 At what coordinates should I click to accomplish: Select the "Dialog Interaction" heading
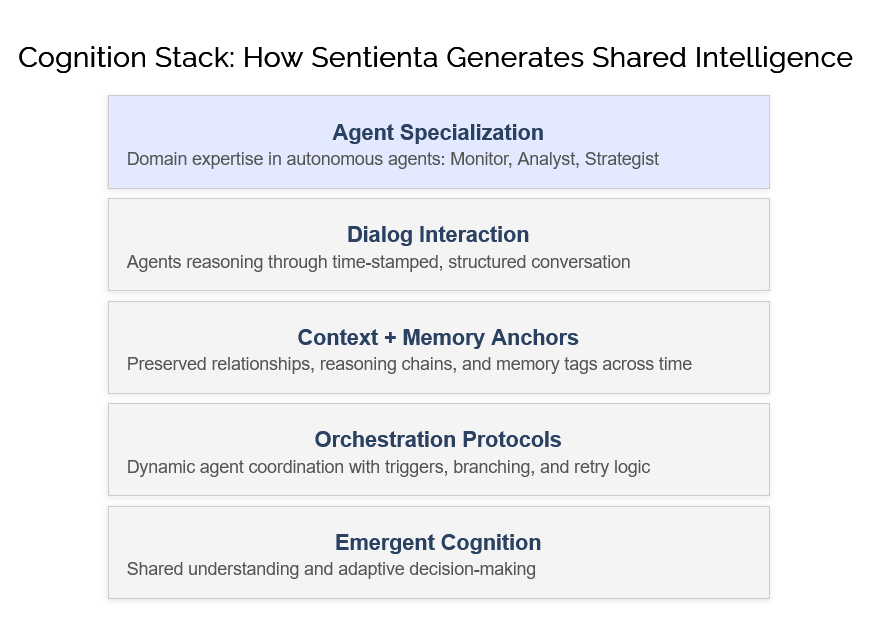click(x=438, y=235)
